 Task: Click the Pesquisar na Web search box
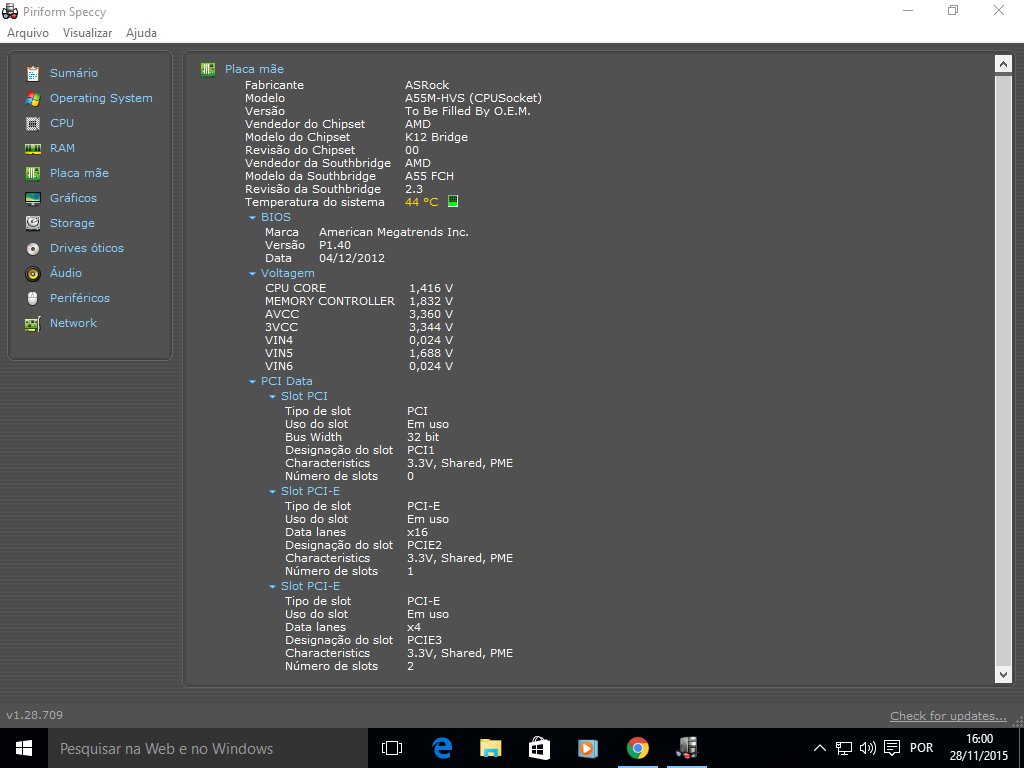click(x=208, y=748)
